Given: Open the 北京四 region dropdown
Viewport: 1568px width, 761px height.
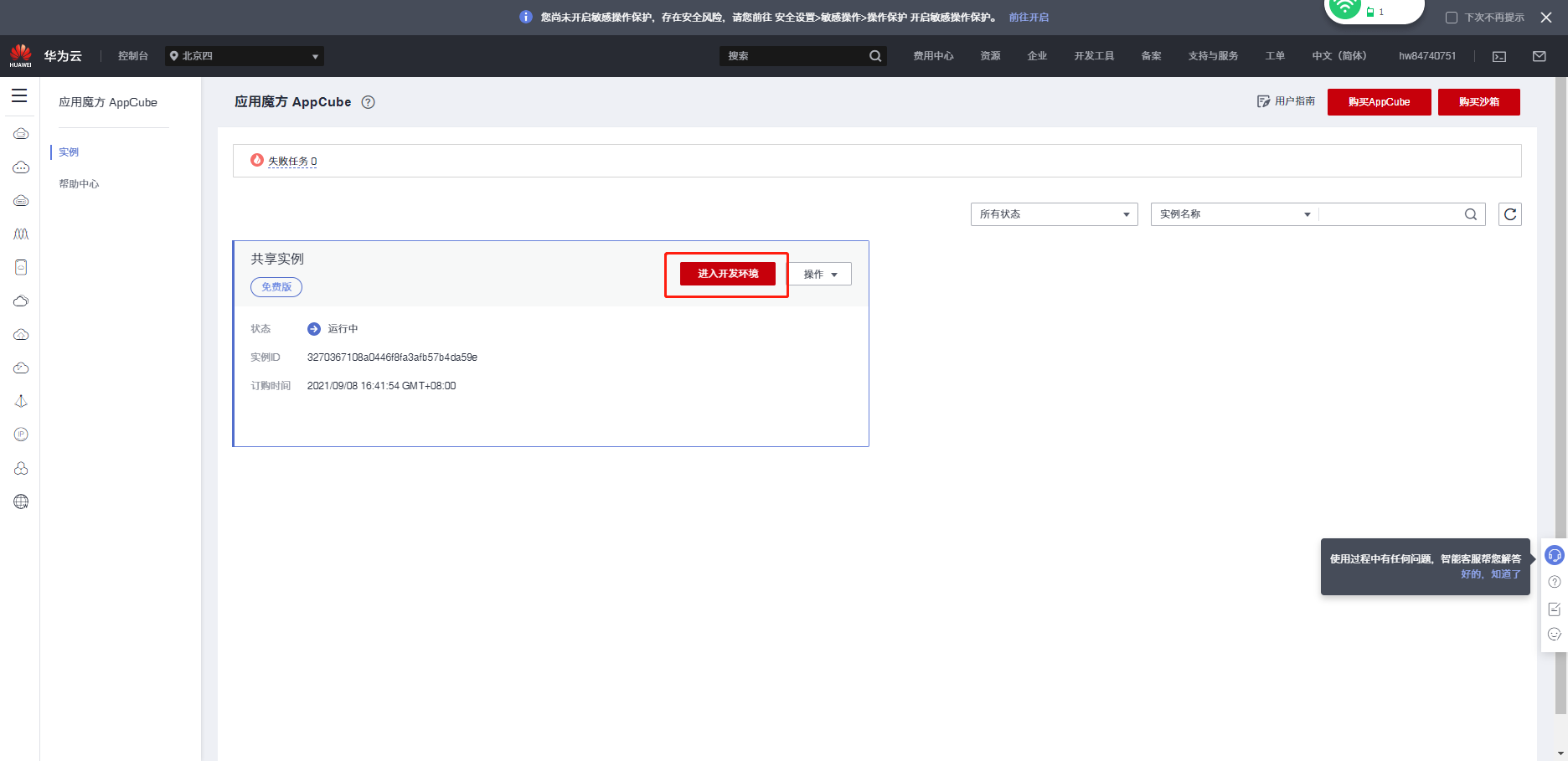Looking at the screenshot, I should click(245, 56).
